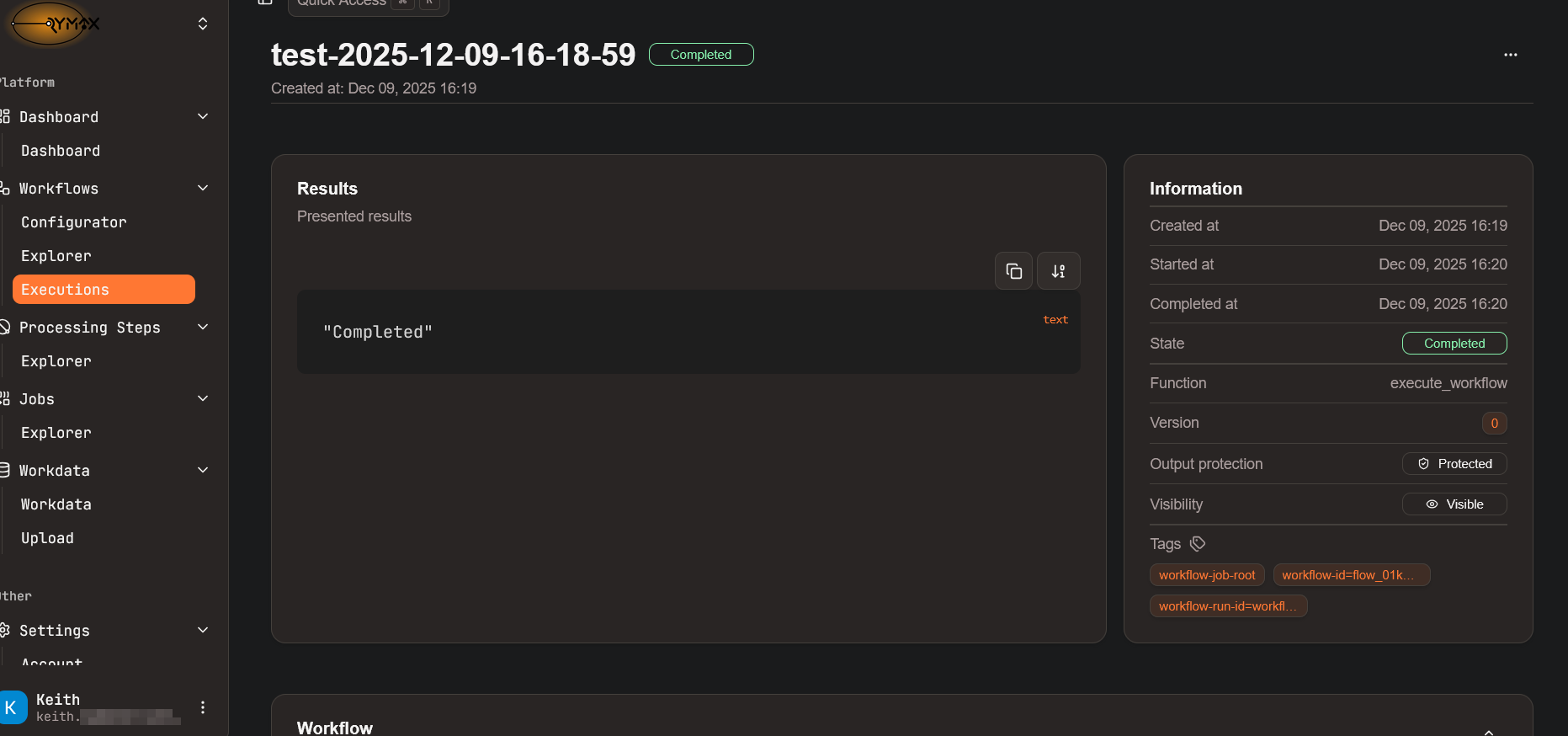Click the version 0 indicator chip
The image size is (1568, 736).
point(1495,423)
